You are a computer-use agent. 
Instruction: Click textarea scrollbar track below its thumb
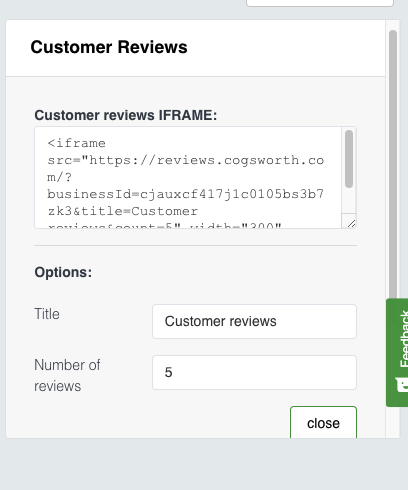349,201
